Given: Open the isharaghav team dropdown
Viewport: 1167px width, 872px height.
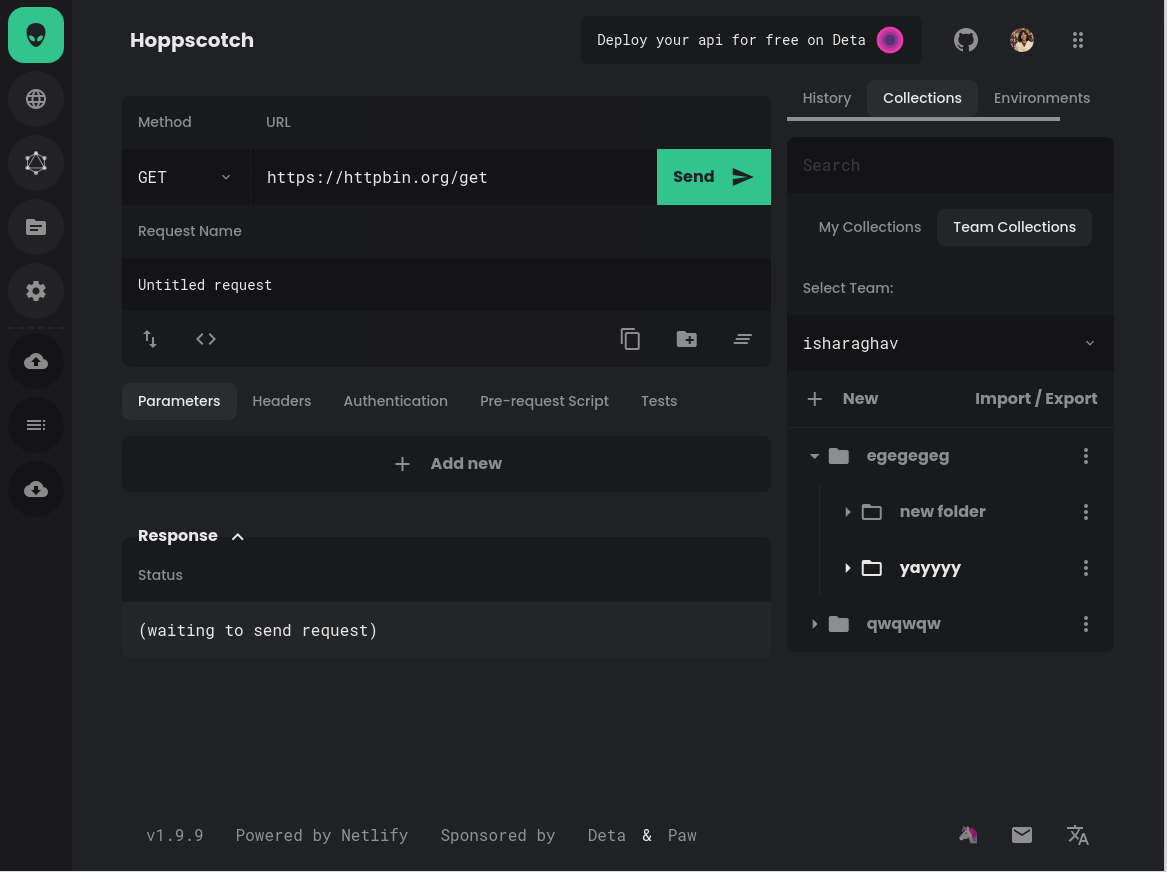Looking at the screenshot, I should coord(950,343).
